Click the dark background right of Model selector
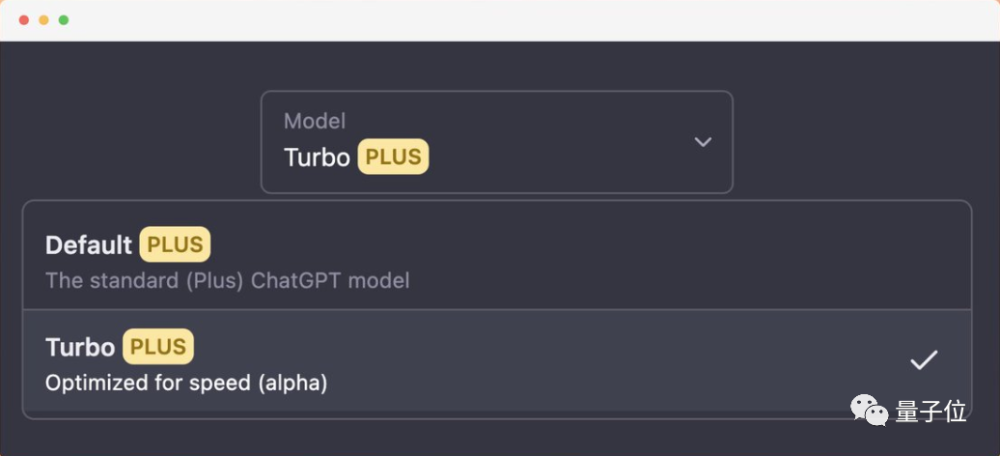Viewport: 1000px width, 456px height. (x=860, y=140)
